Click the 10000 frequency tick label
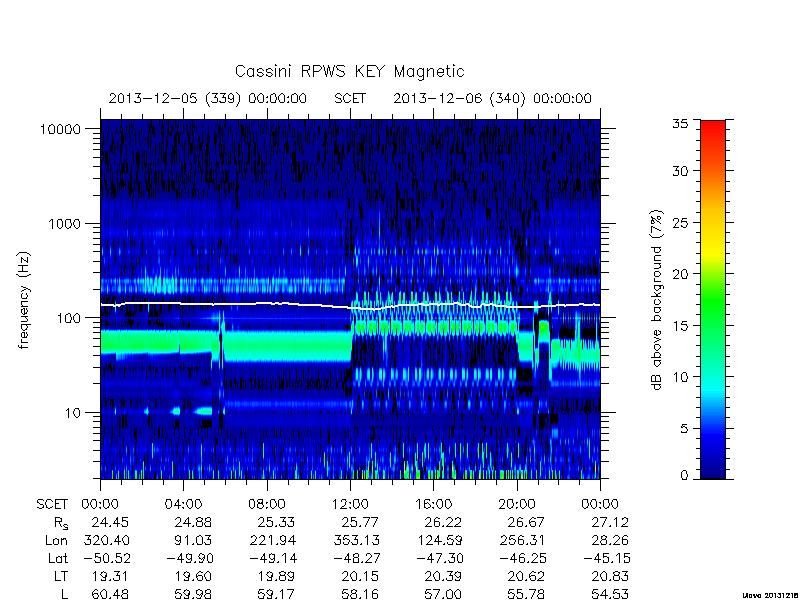 pyautogui.click(x=60, y=129)
